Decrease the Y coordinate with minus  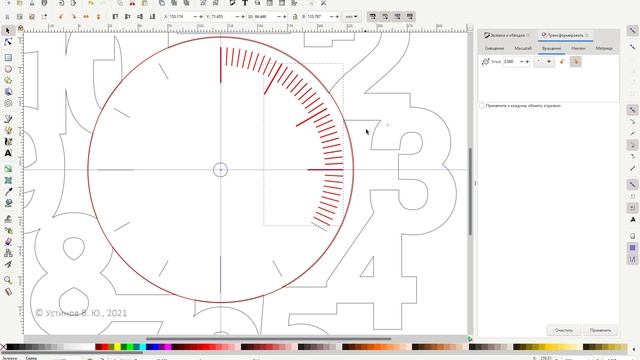pyautogui.click(x=237, y=17)
